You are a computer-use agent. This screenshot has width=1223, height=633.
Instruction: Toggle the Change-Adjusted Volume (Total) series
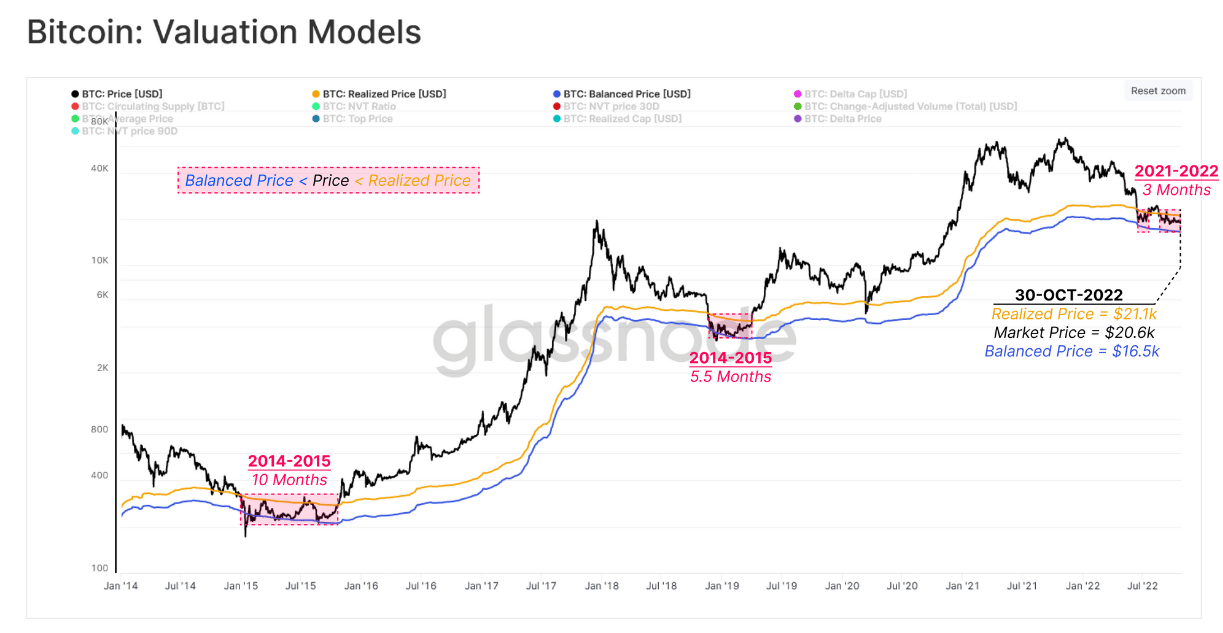[910, 106]
